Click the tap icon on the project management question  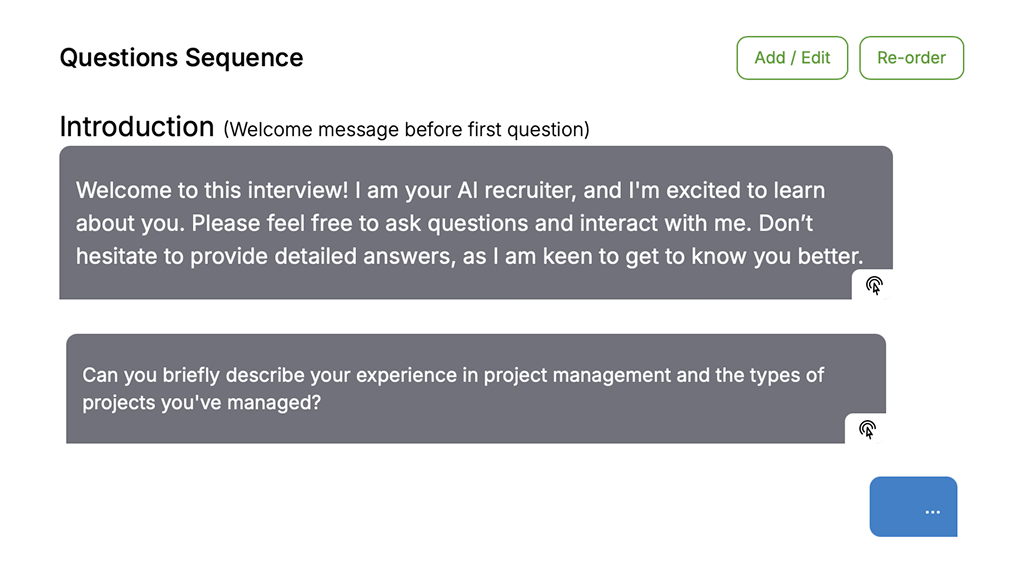pyautogui.click(x=867, y=429)
